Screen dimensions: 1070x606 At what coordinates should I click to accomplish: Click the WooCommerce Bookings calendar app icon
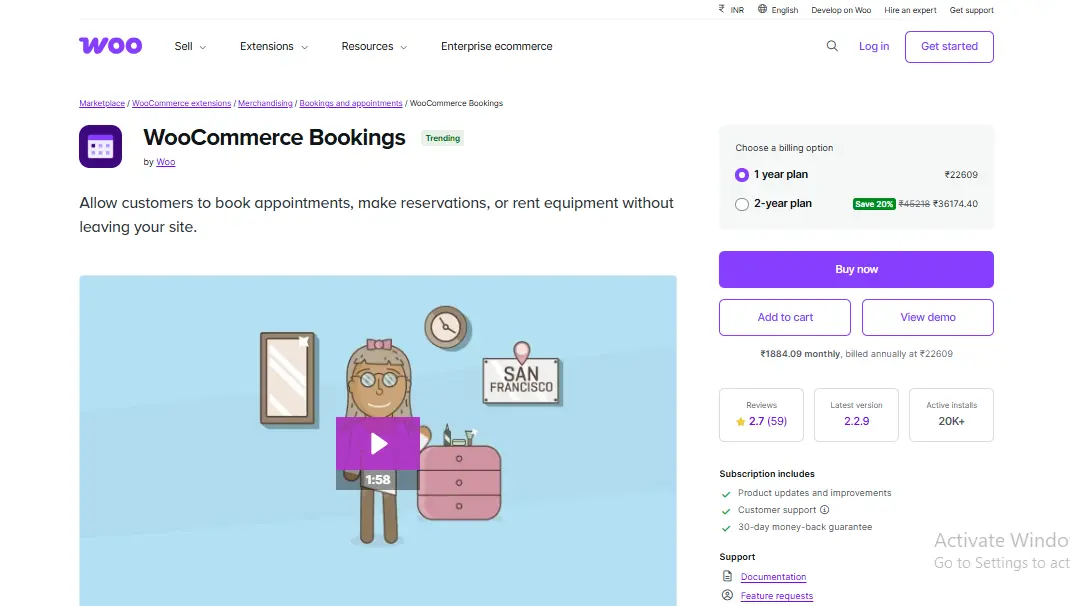coord(100,146)
